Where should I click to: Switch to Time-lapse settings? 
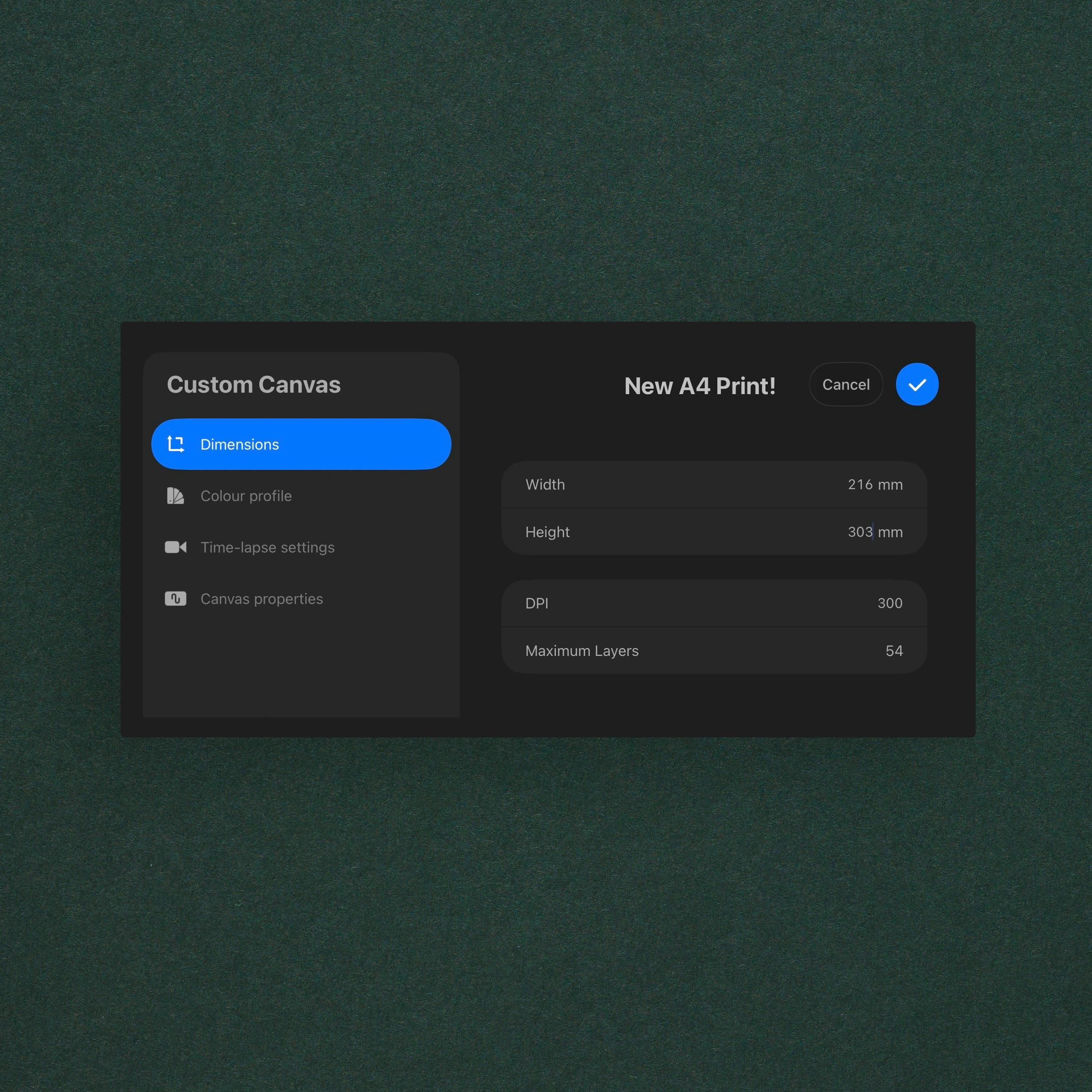tap(267, 547)
